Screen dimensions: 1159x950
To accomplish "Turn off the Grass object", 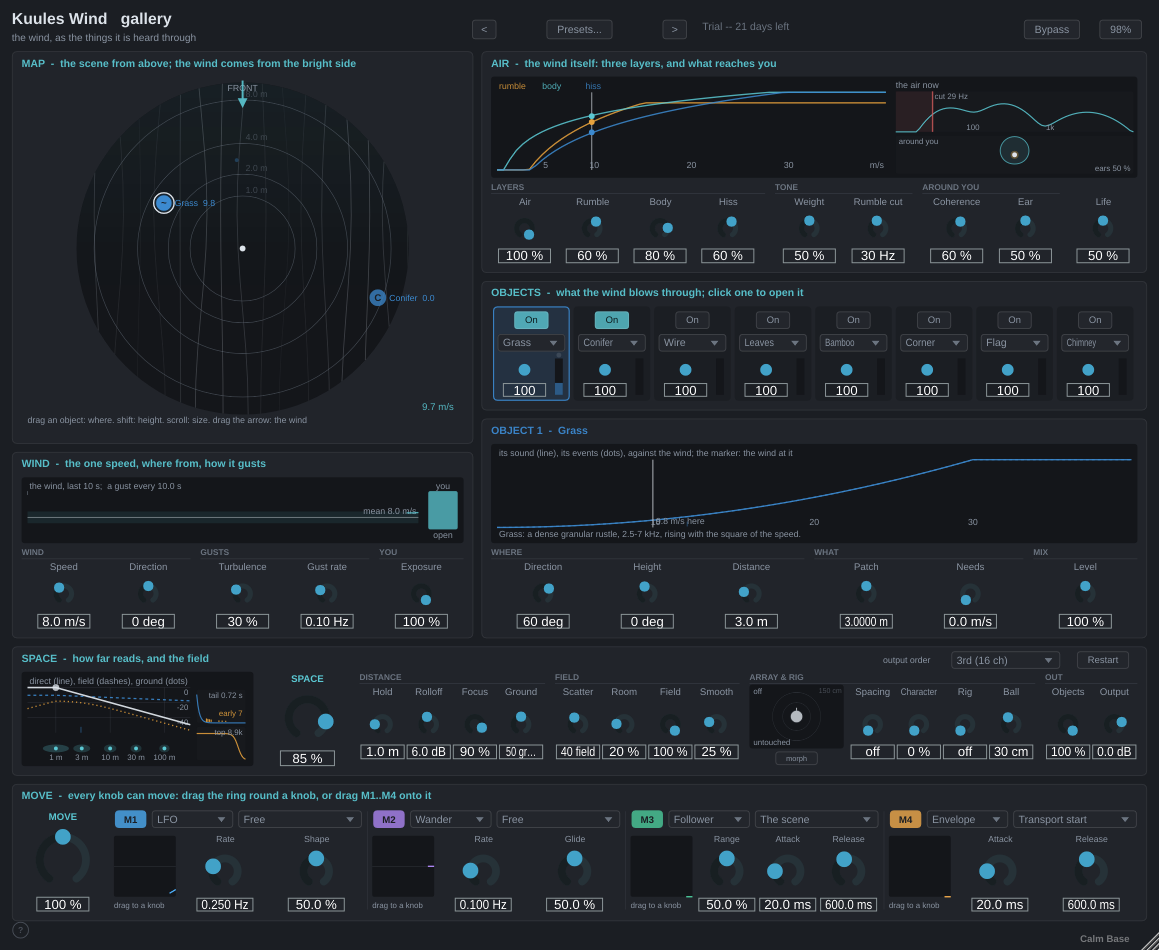I will 531,320.
